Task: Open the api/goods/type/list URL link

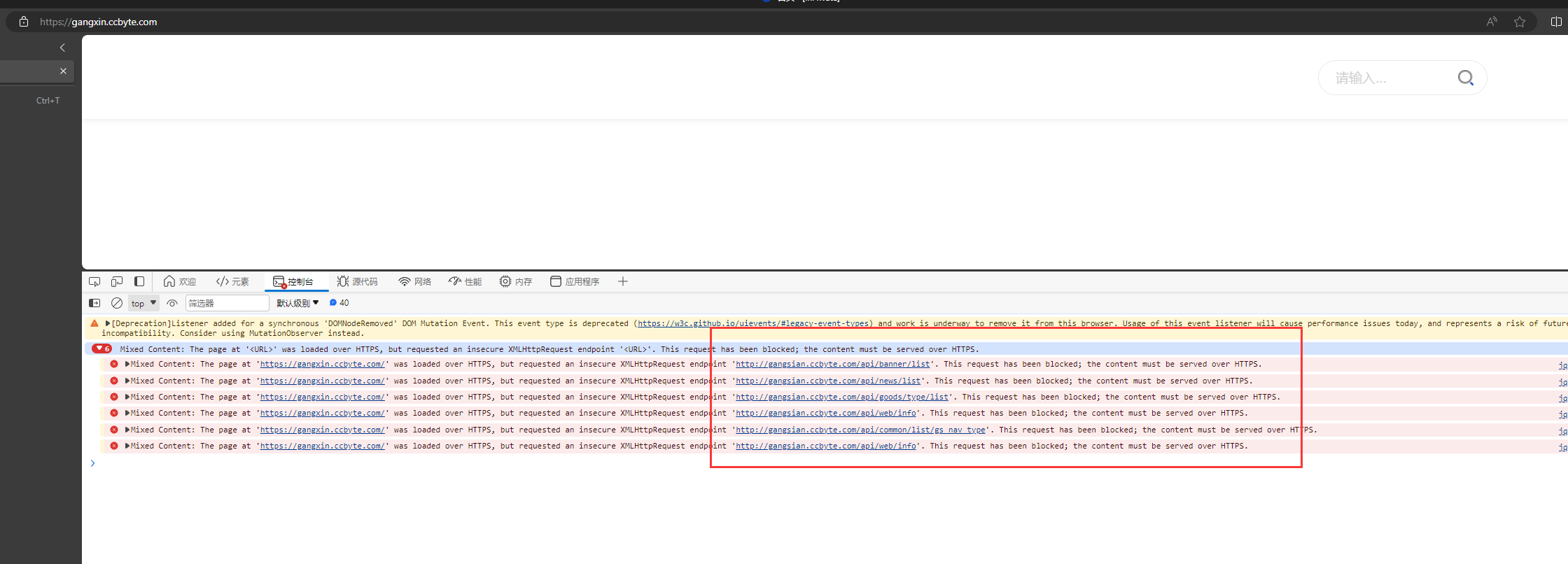Action: point(842,397)
